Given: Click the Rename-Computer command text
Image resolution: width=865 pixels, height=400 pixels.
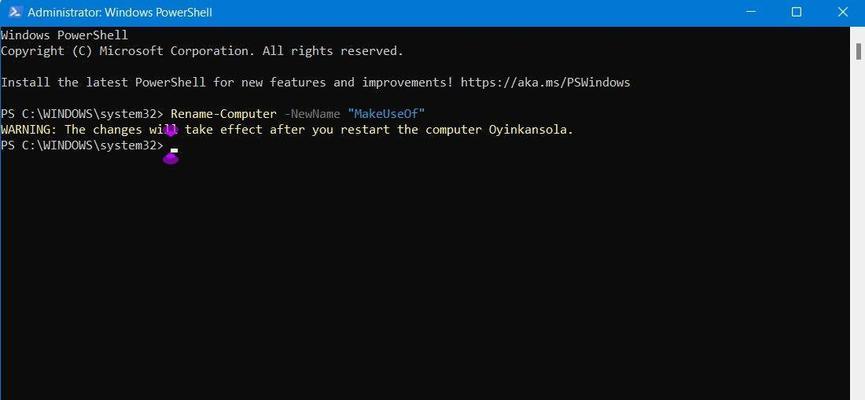Looking at the screenshot, I should pos(223,114).
